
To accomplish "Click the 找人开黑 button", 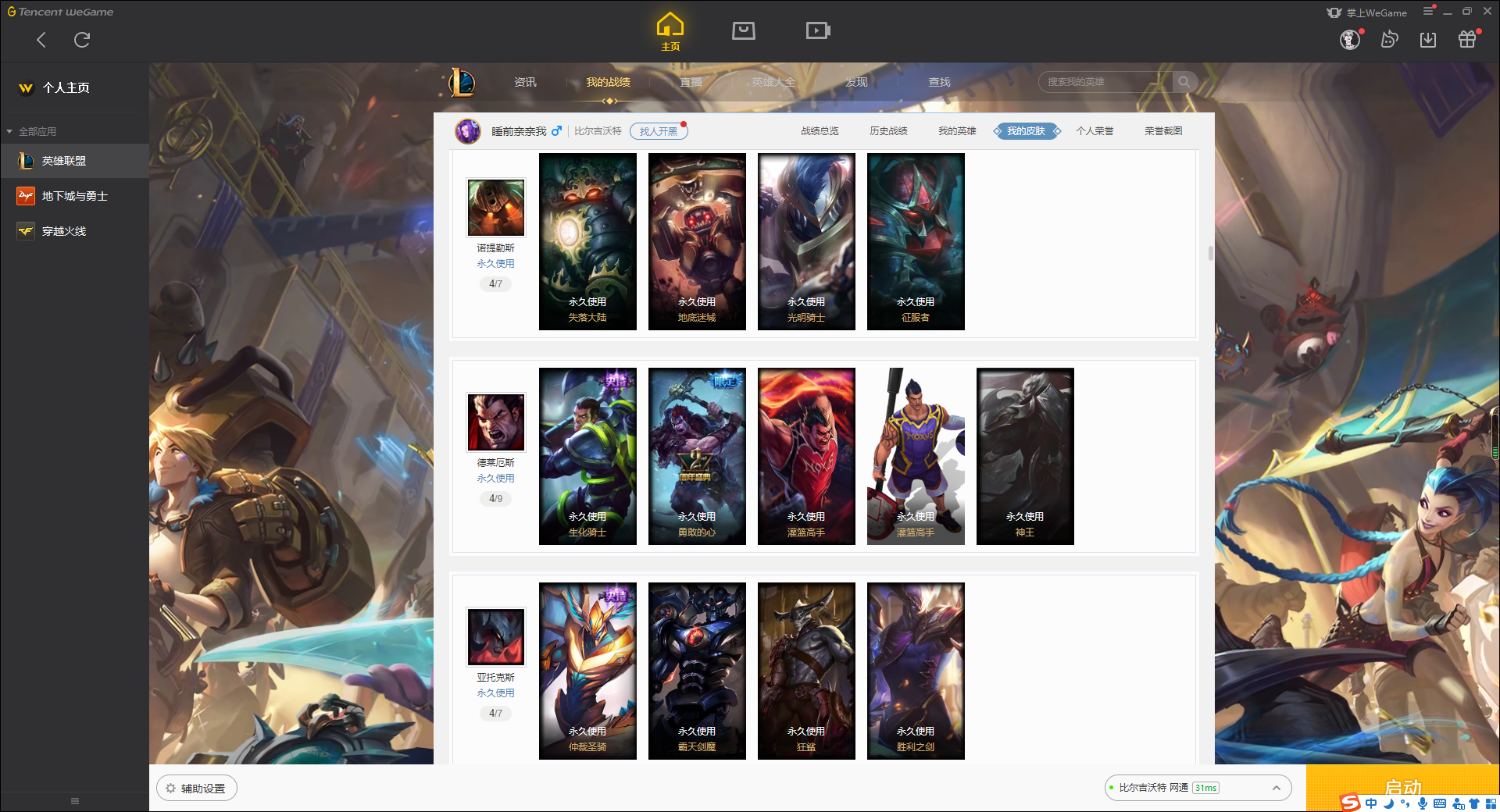I will click(x=659, y=131).
